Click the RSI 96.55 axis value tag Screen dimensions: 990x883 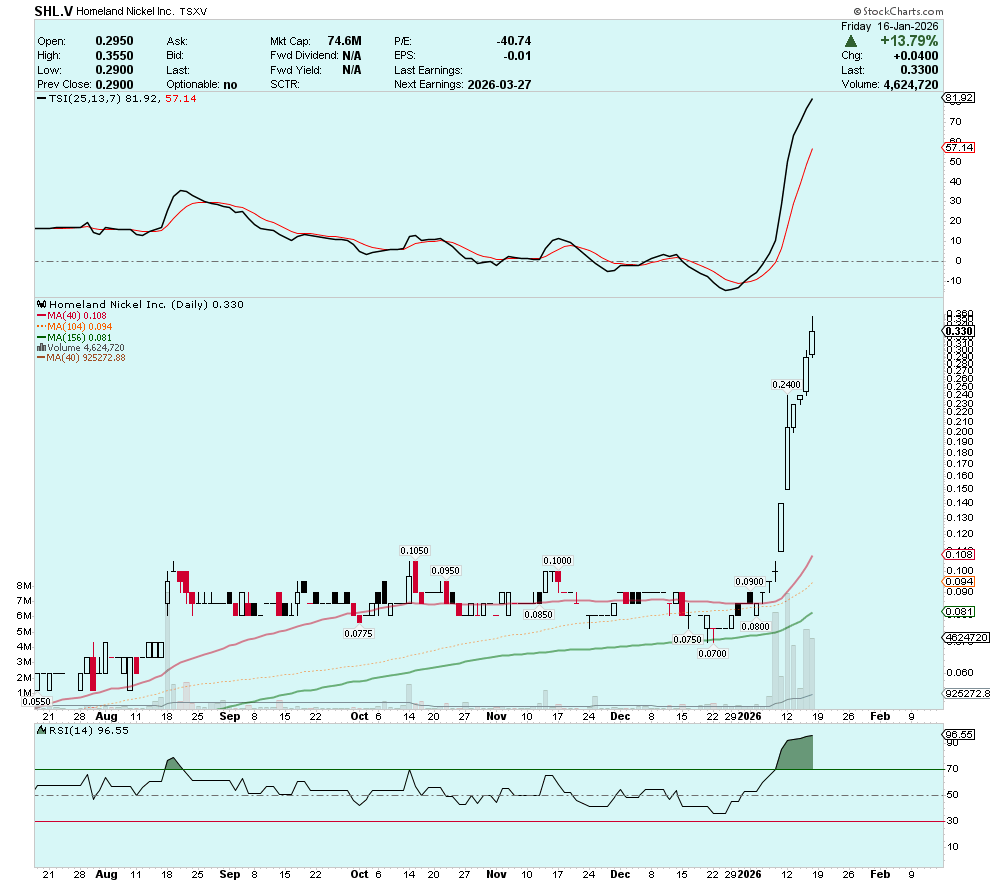(x=958, y=735)
